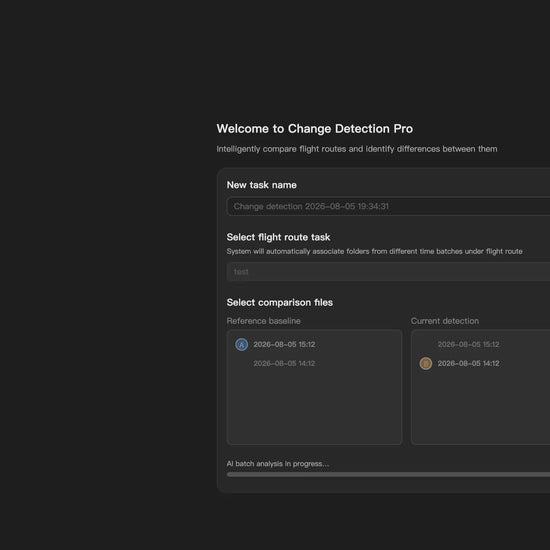Click the New task name label

(262, 185)
